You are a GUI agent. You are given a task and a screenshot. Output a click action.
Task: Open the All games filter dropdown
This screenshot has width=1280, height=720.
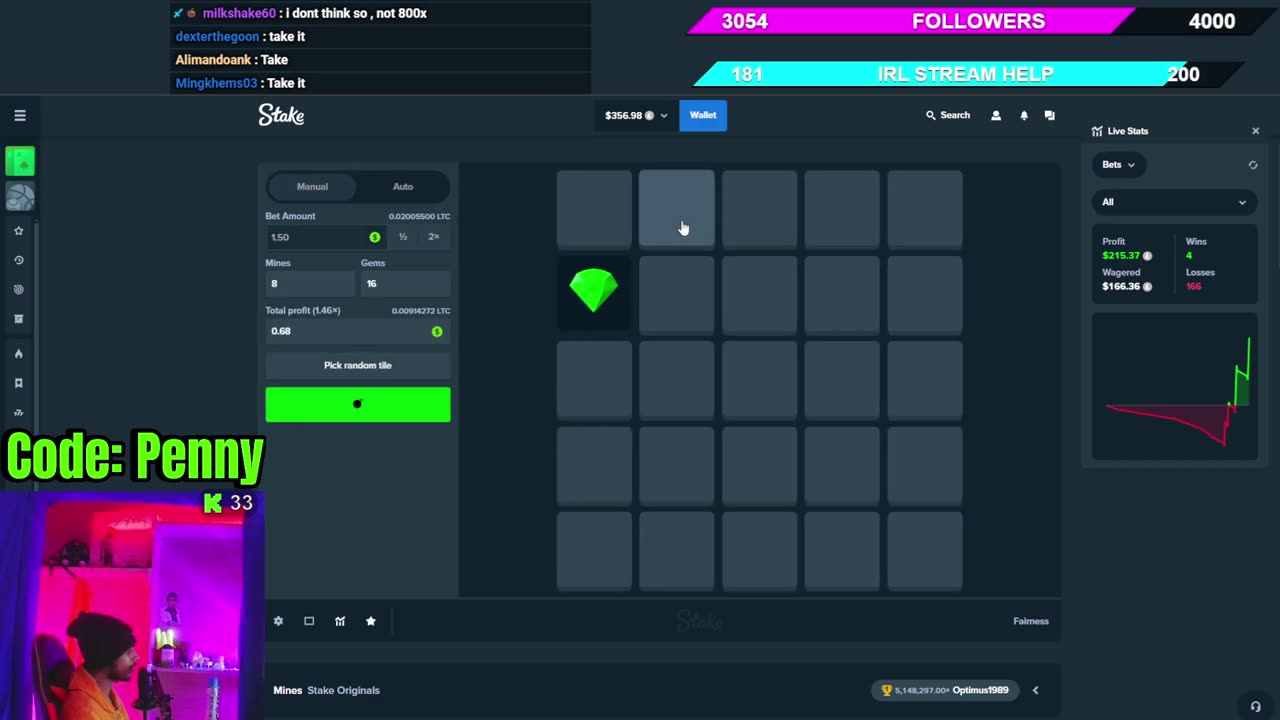point(1174,202)
